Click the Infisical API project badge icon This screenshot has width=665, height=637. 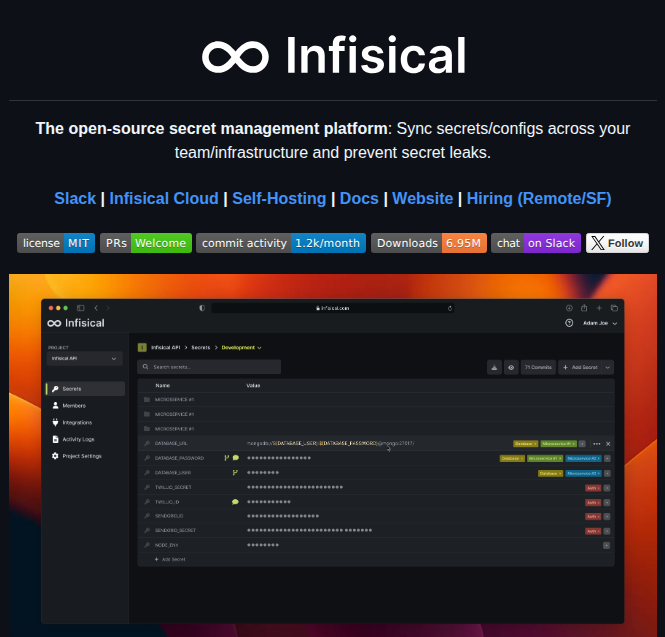point(142,347)
